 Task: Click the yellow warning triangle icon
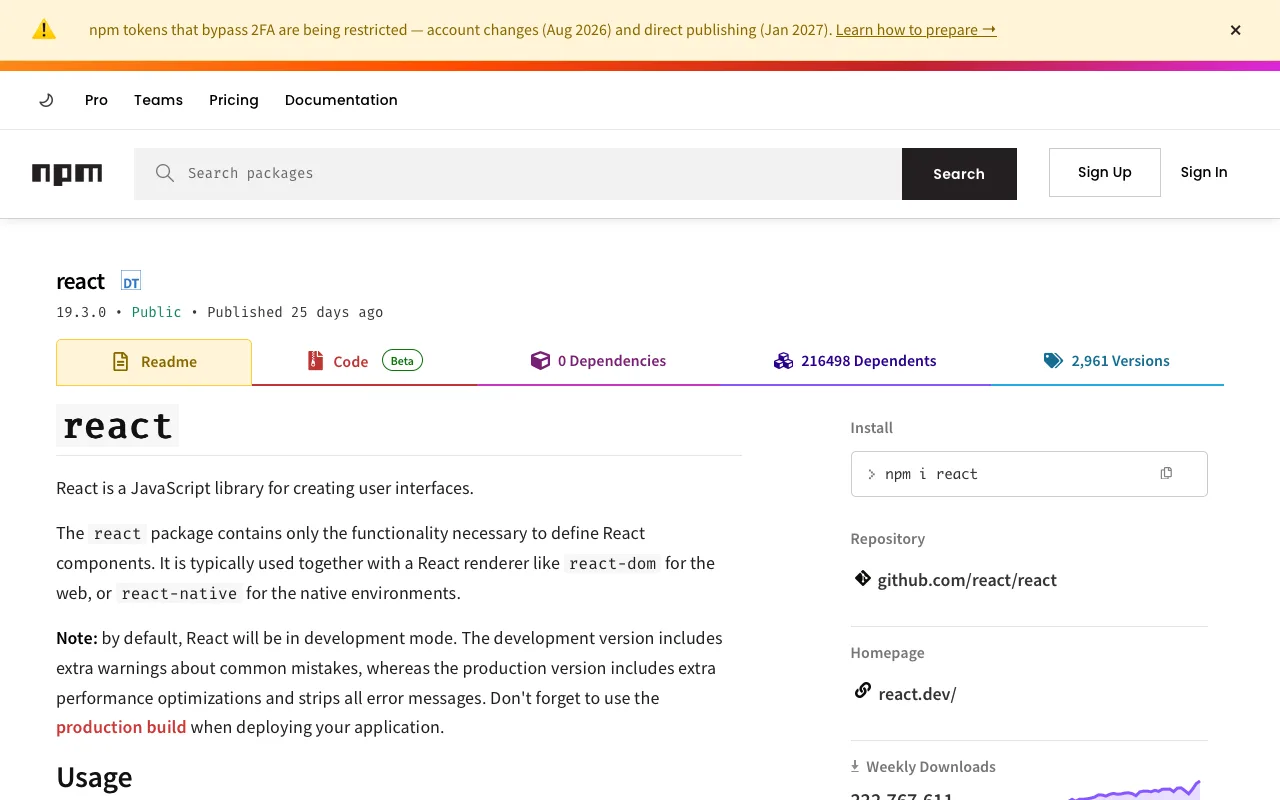pos(44,30)
